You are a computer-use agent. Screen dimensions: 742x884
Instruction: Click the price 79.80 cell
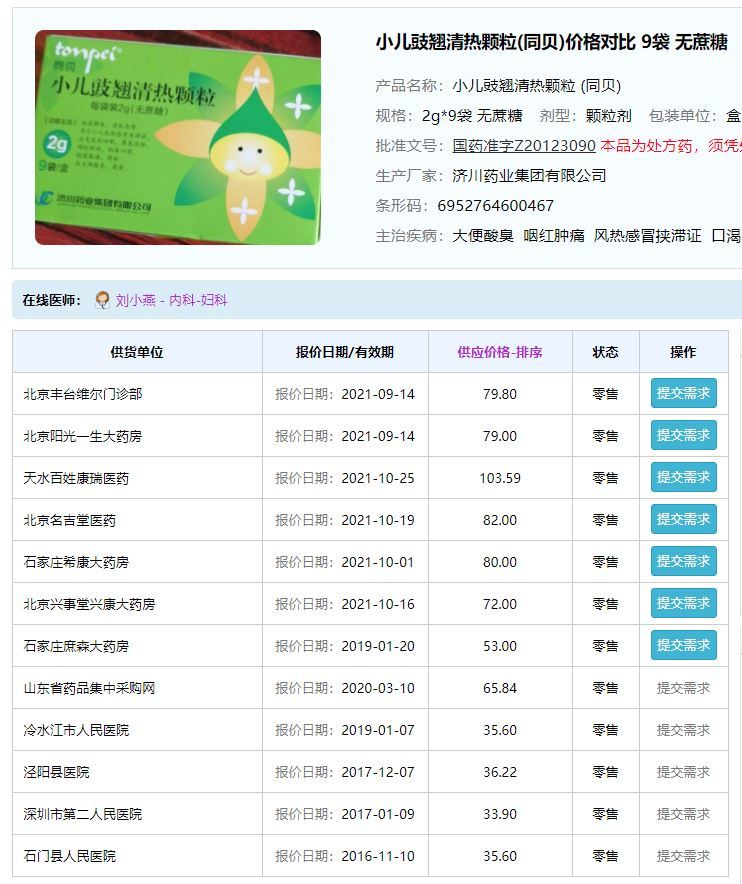click(500, 394)
